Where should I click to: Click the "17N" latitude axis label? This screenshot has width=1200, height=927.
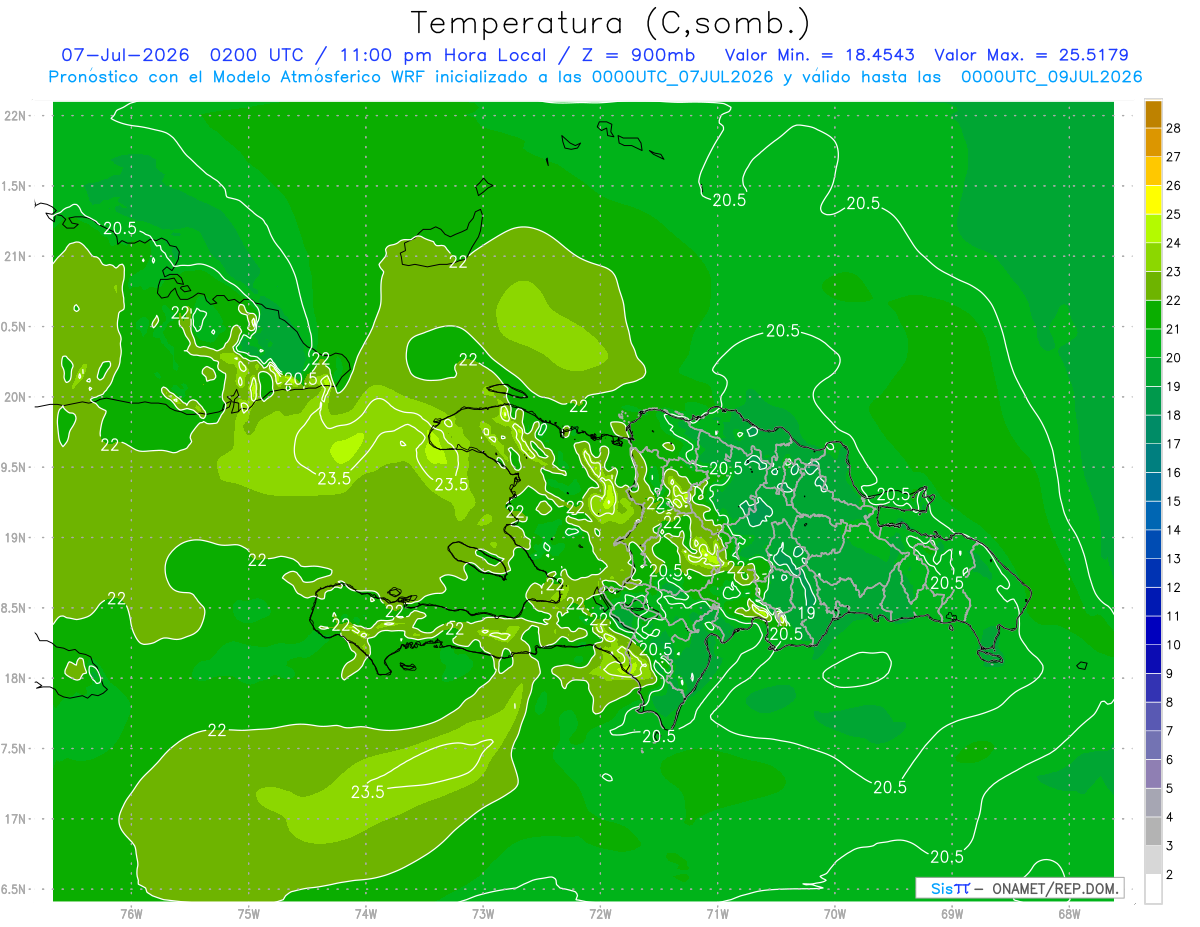[16, 820]
